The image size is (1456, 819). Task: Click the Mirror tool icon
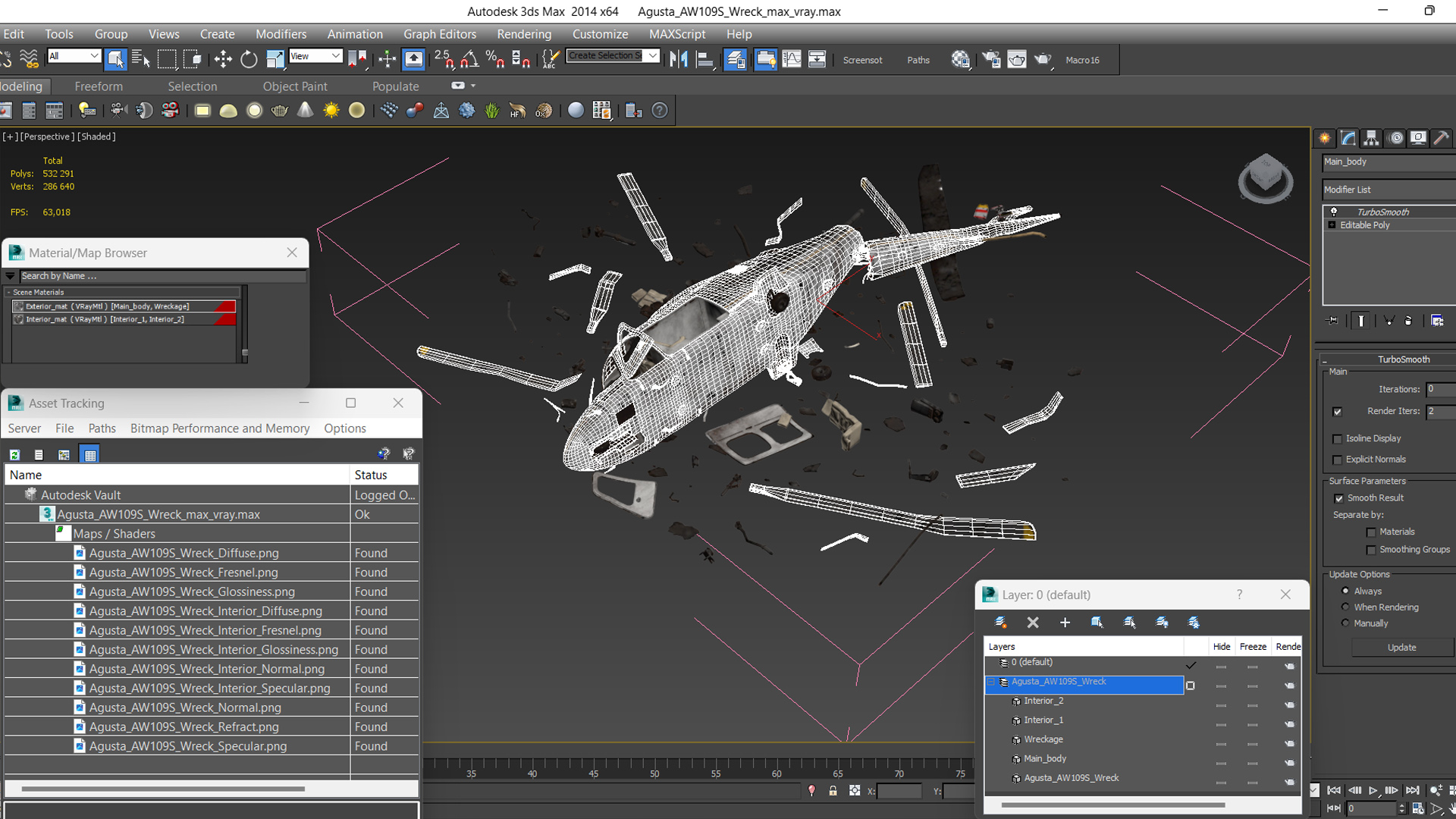click(x=679, y=59)
